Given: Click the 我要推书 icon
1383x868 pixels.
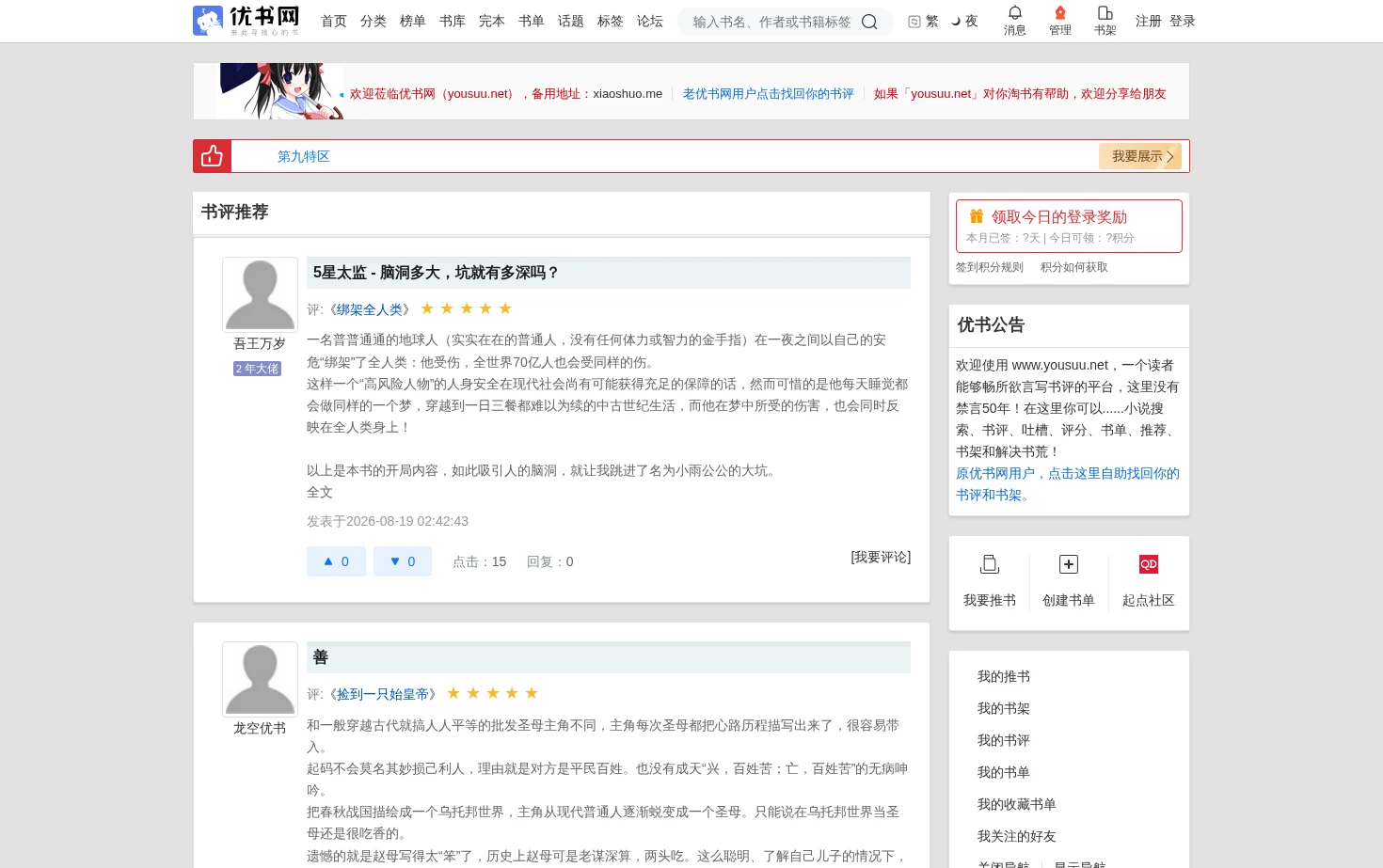Looking at the screenshot, I should tap(990, 564).
